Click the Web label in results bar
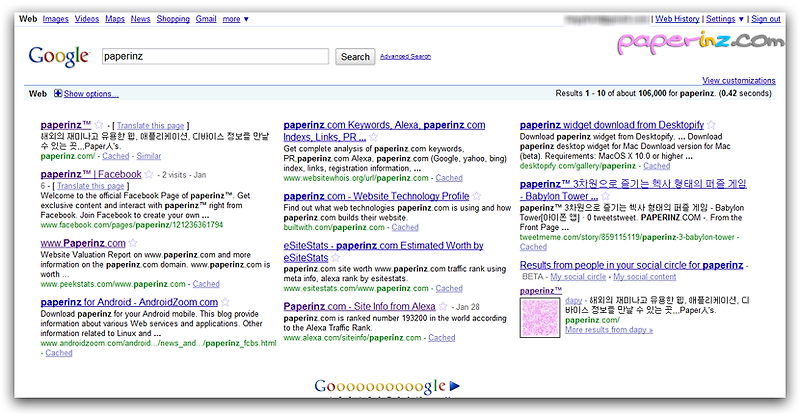This screenshot has height=414, width=800. (x=38, y=93)
